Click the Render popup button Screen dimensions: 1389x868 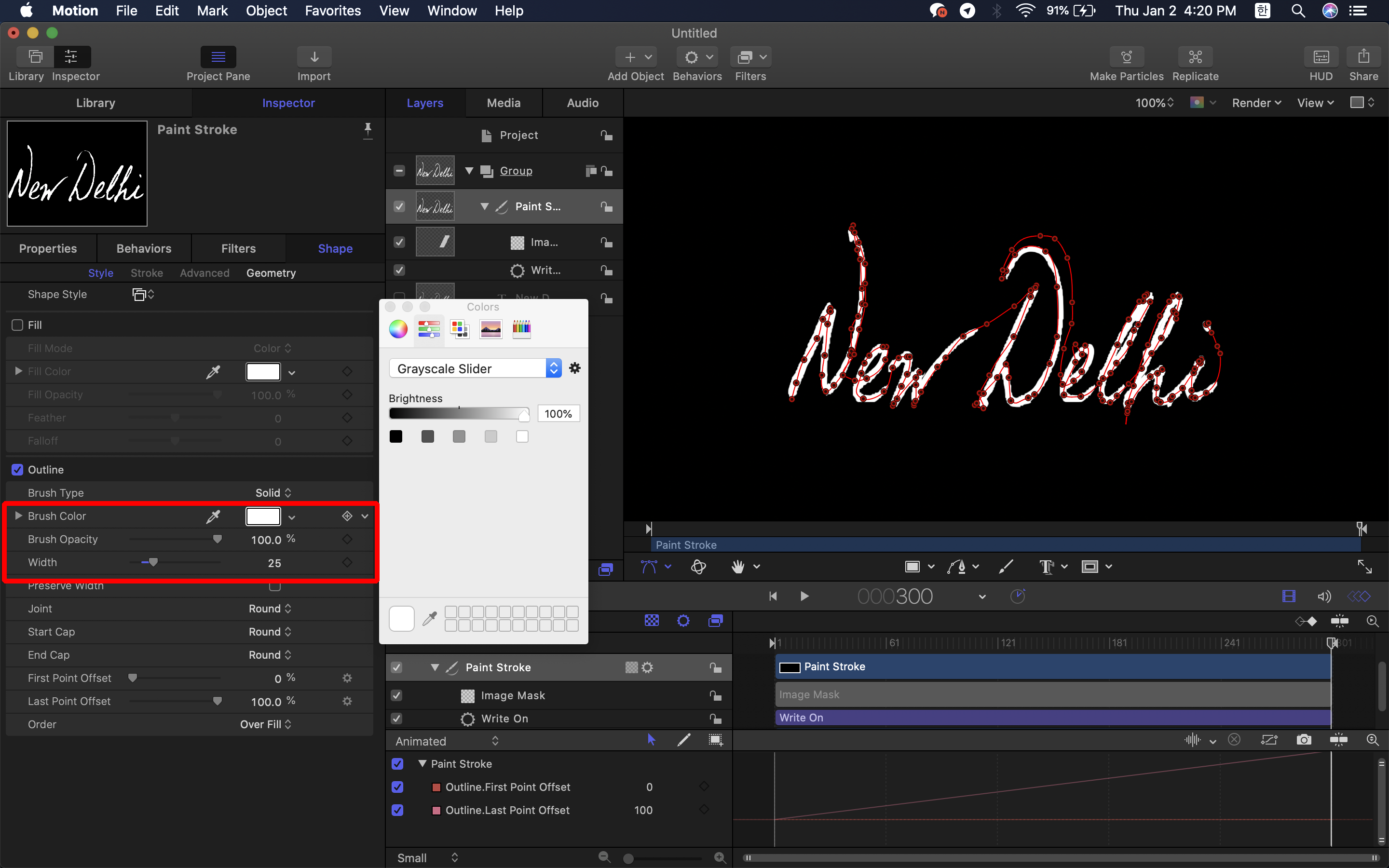pyautogui.click(x=1256, y=103)
